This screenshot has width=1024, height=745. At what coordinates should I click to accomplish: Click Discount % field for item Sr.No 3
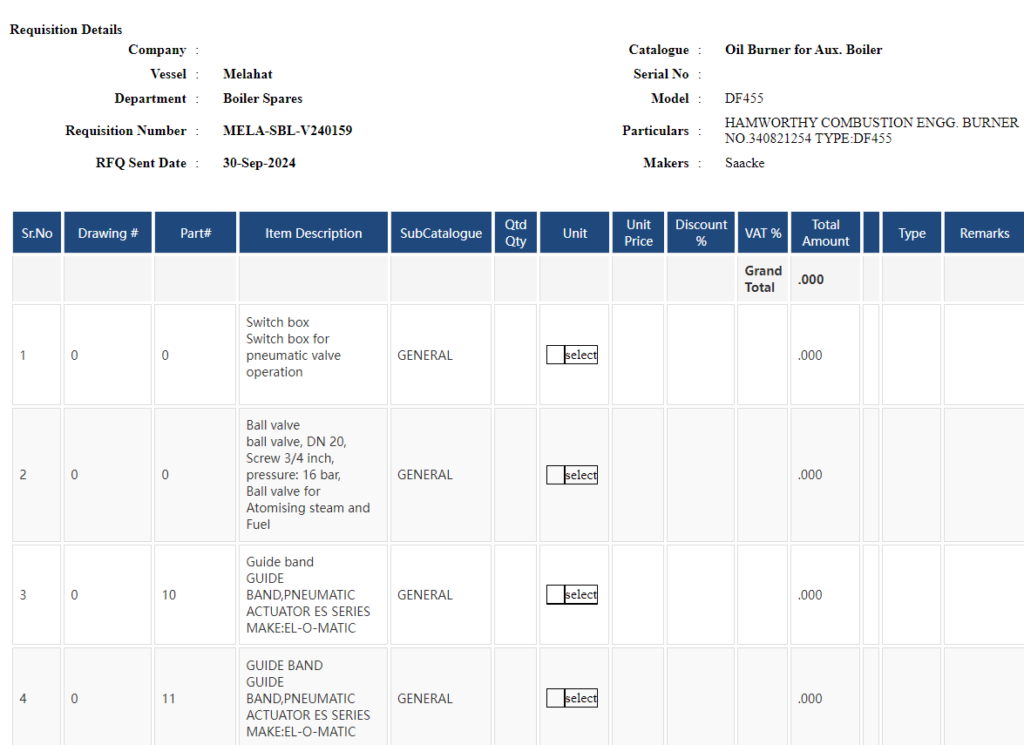point(701,595)
